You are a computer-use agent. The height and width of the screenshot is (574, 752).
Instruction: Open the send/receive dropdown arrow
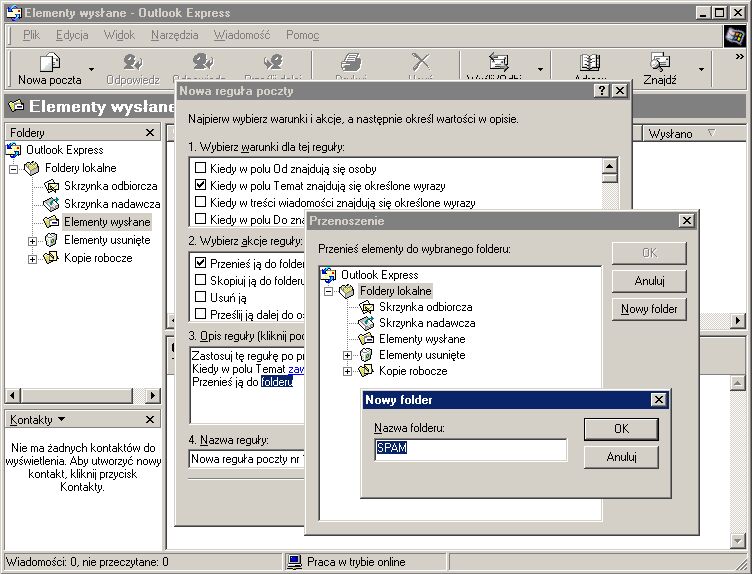pos(540,69)
